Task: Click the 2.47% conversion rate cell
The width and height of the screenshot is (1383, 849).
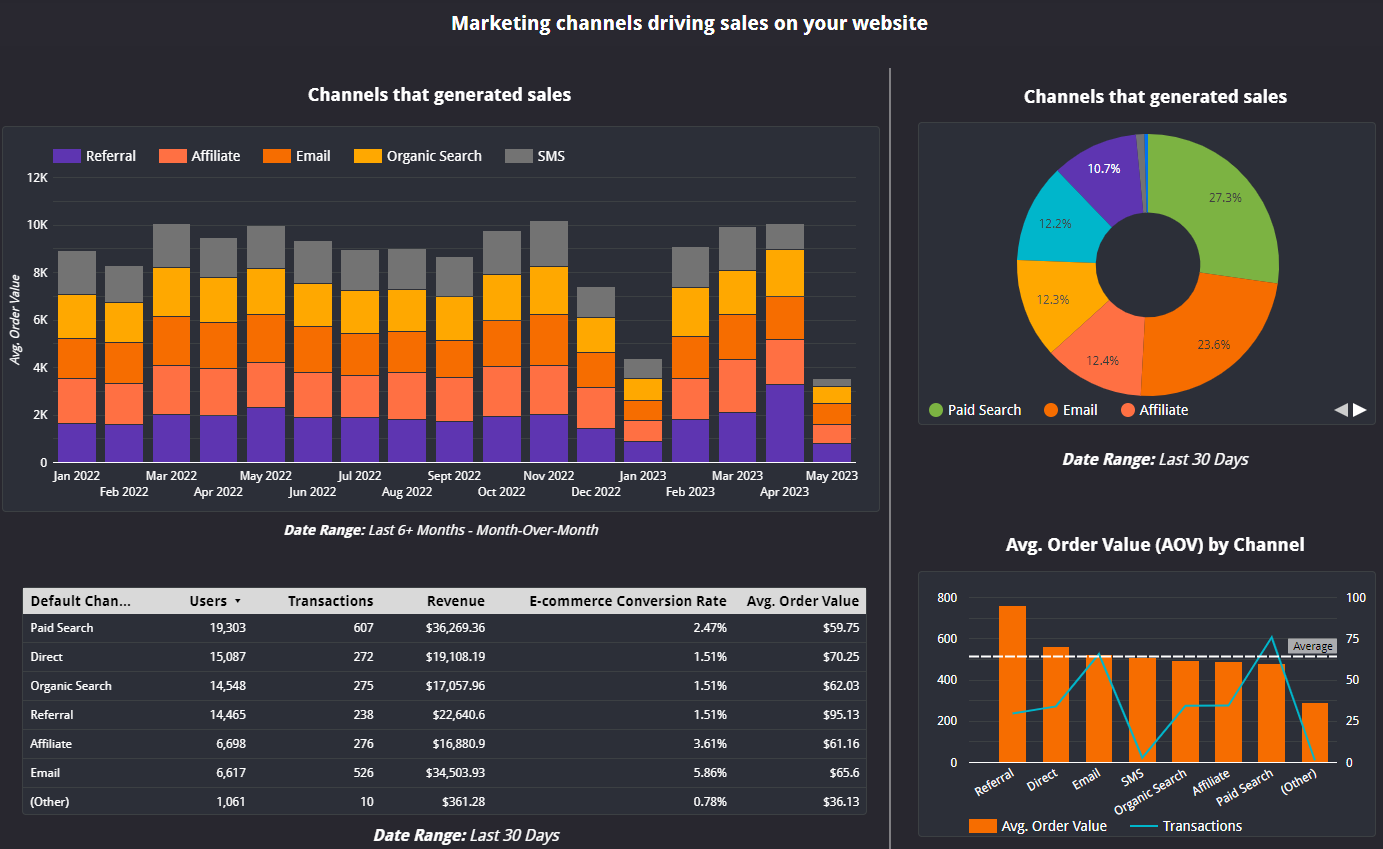Action: click(709, 628)
